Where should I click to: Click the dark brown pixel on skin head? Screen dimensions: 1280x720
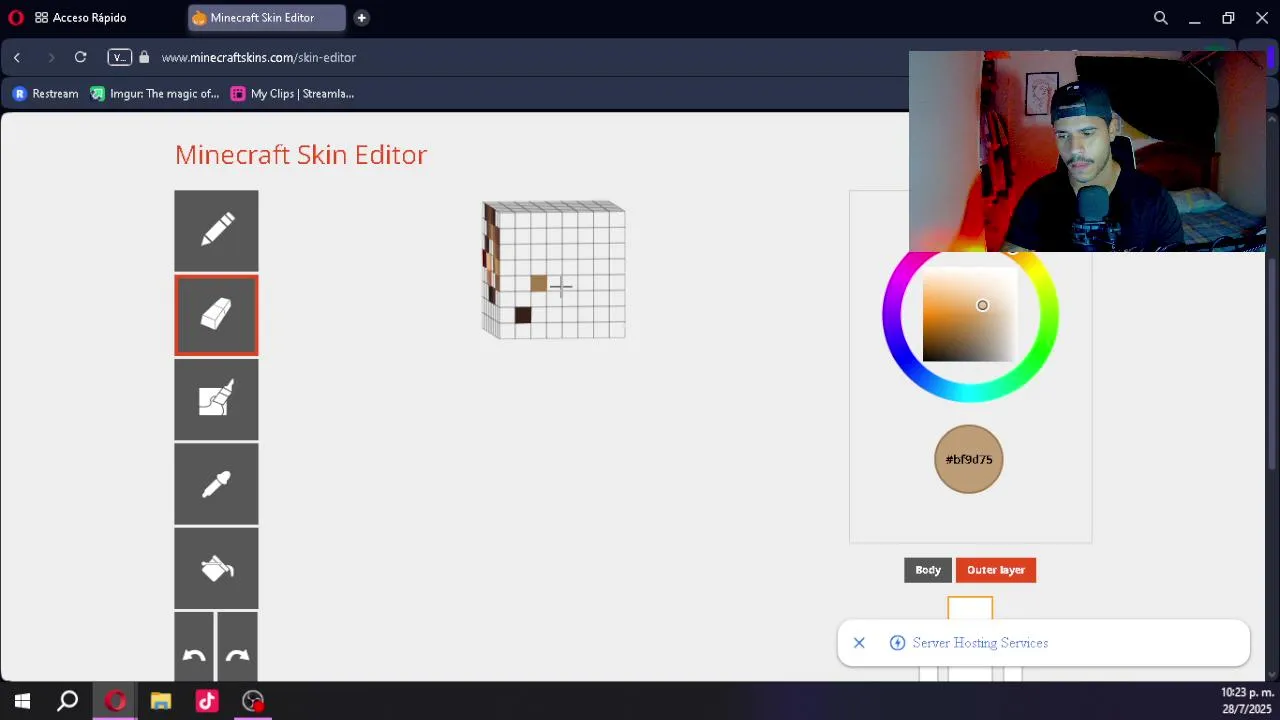coord(522,315)
